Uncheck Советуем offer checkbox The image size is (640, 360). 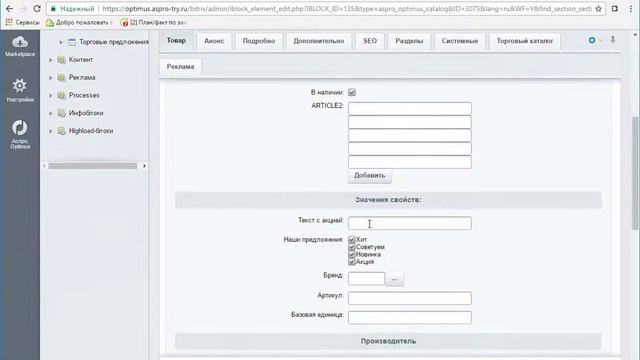pos(351,247)
